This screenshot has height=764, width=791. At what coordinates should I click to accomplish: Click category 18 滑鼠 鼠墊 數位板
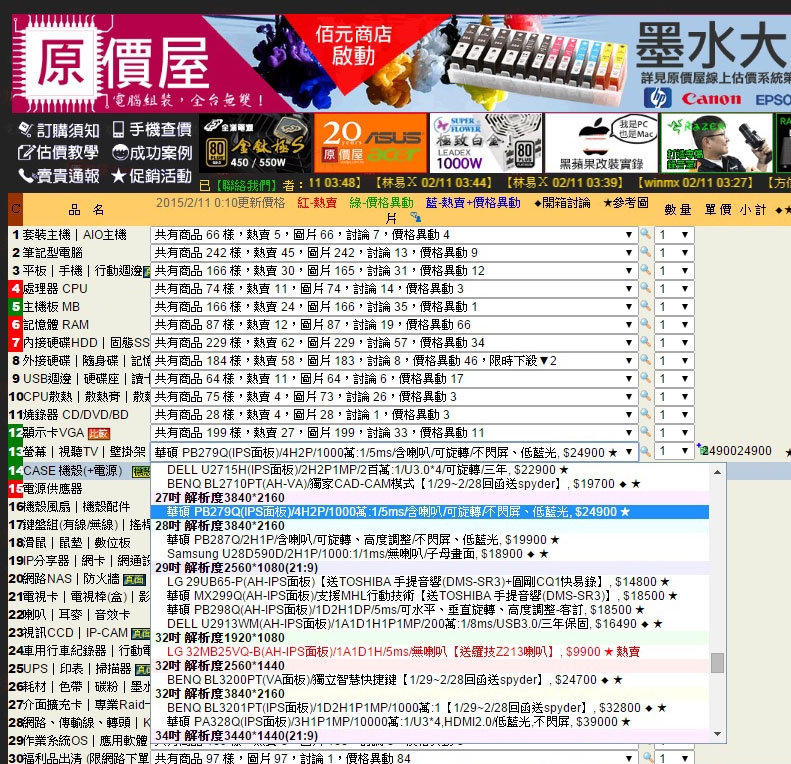point(76,542)
